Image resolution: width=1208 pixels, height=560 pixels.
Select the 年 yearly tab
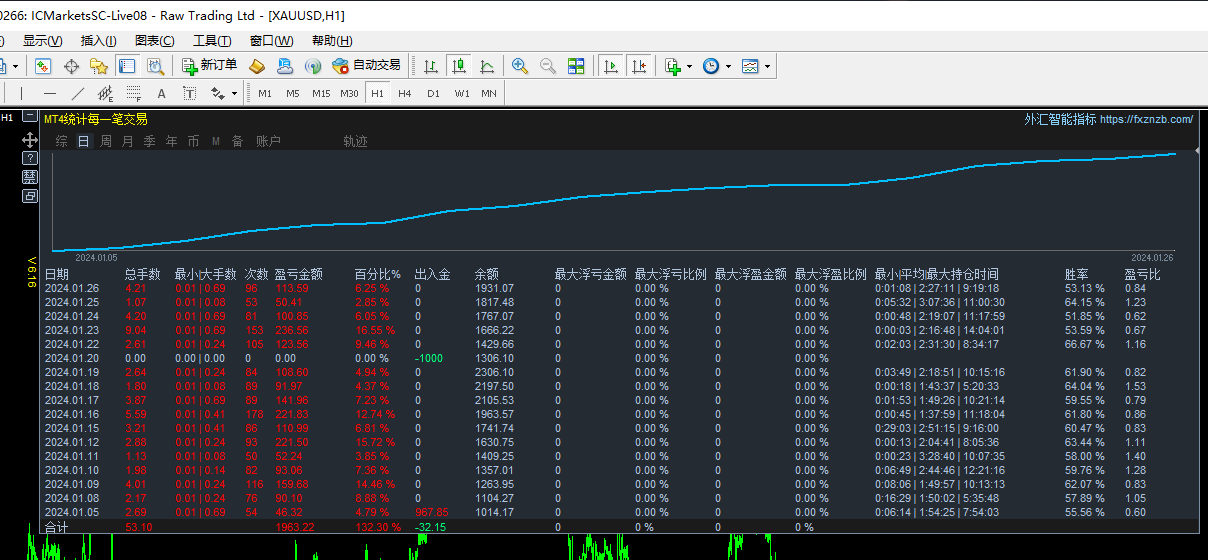pos(171,141)
